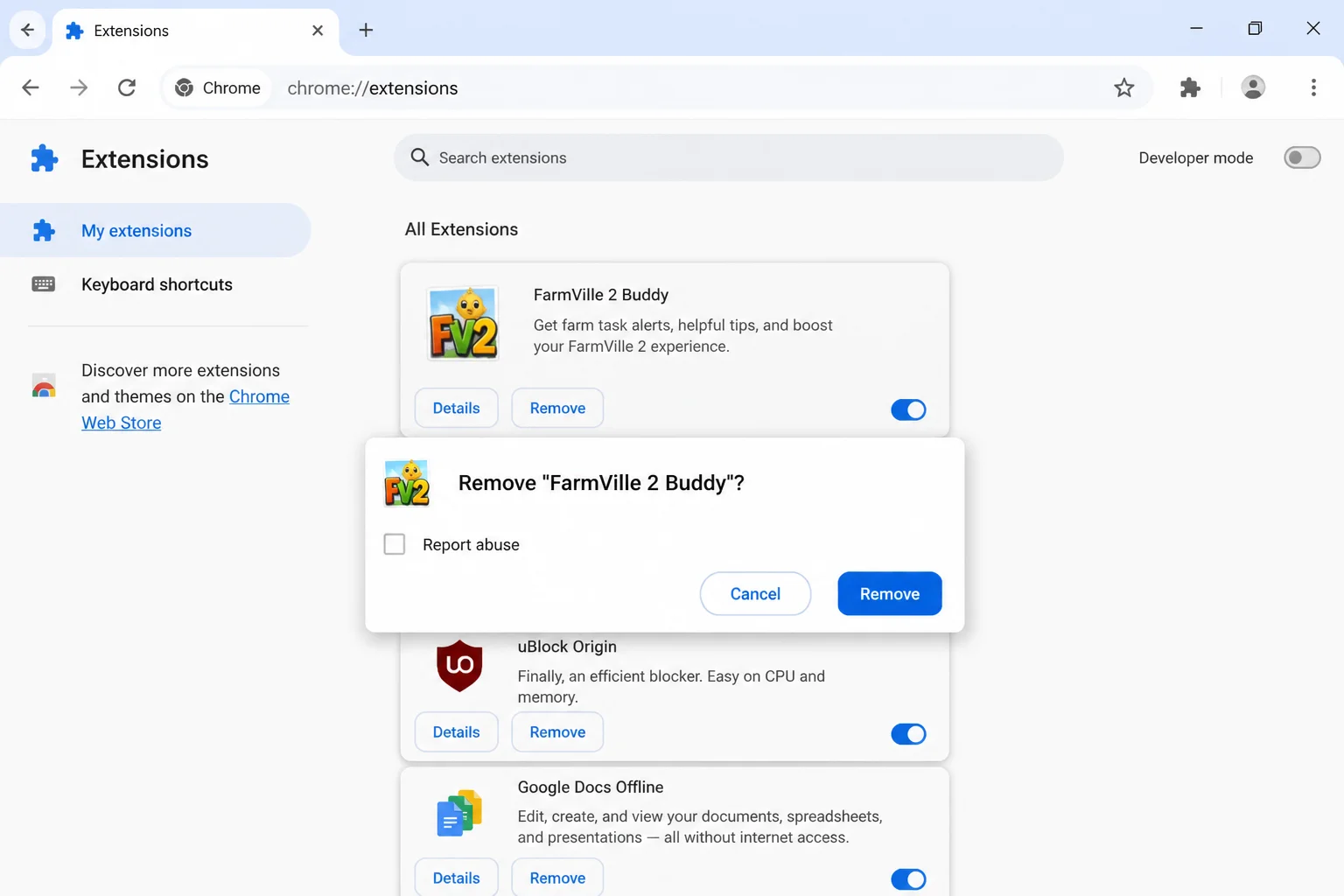Click the back arrow left of the Extensions tab
Image resolution: width=1344 pixels, height=896 pixels.
(x=27, y=30)
